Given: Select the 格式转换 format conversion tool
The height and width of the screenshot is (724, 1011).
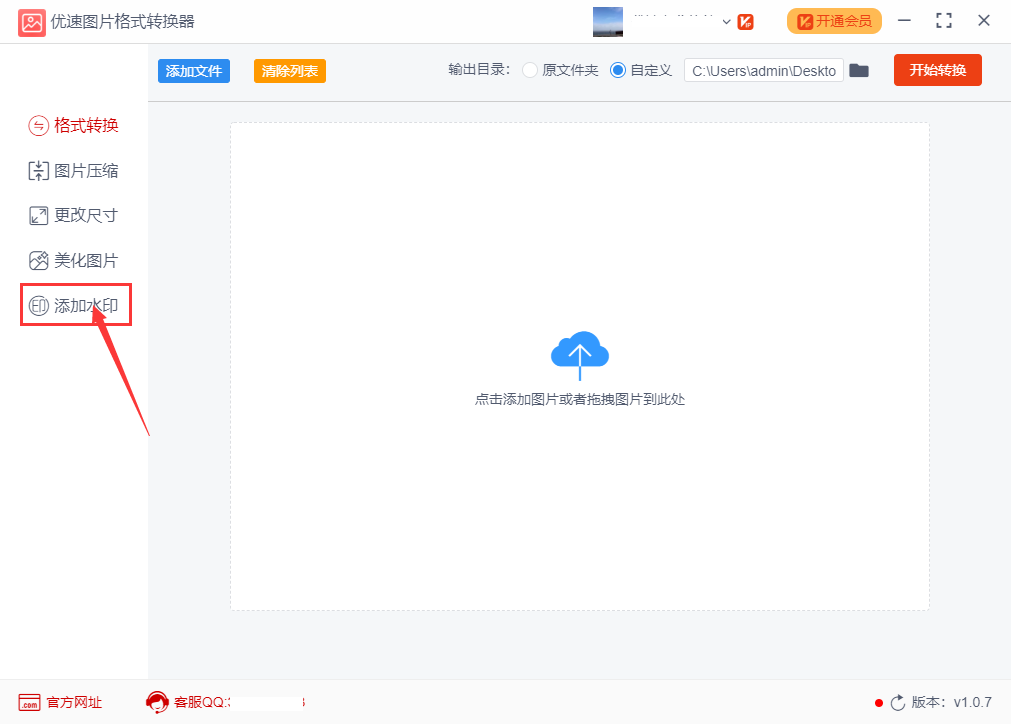Looking at the screenshot, I should (75, 125).
